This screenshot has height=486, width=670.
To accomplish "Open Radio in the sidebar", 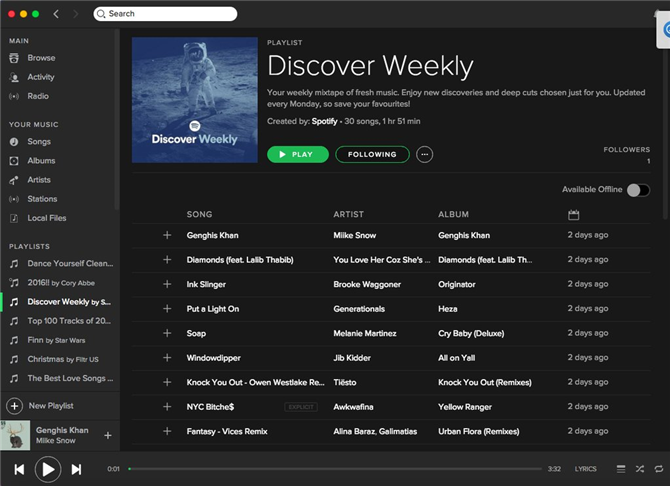I will 38,96.
